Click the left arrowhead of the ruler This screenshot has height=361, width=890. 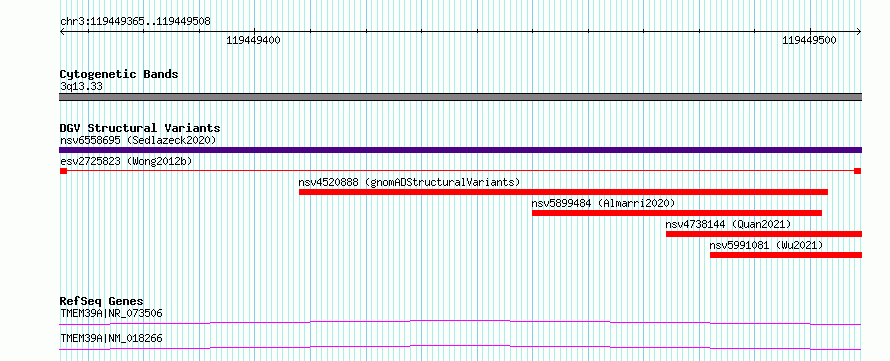(62, 32)
